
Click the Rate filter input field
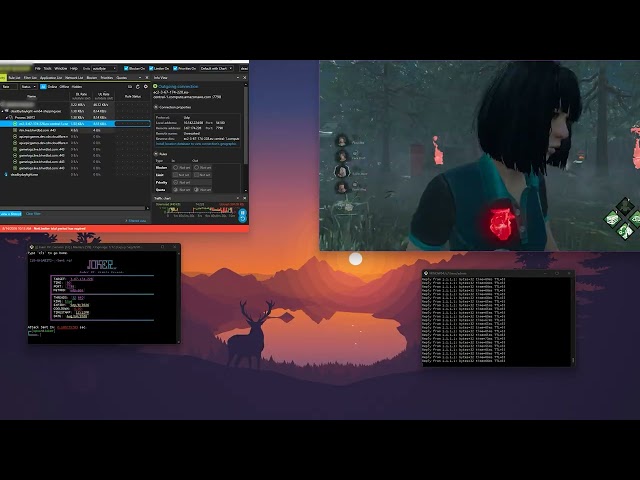pyautogui.click(x=9, y=87)
